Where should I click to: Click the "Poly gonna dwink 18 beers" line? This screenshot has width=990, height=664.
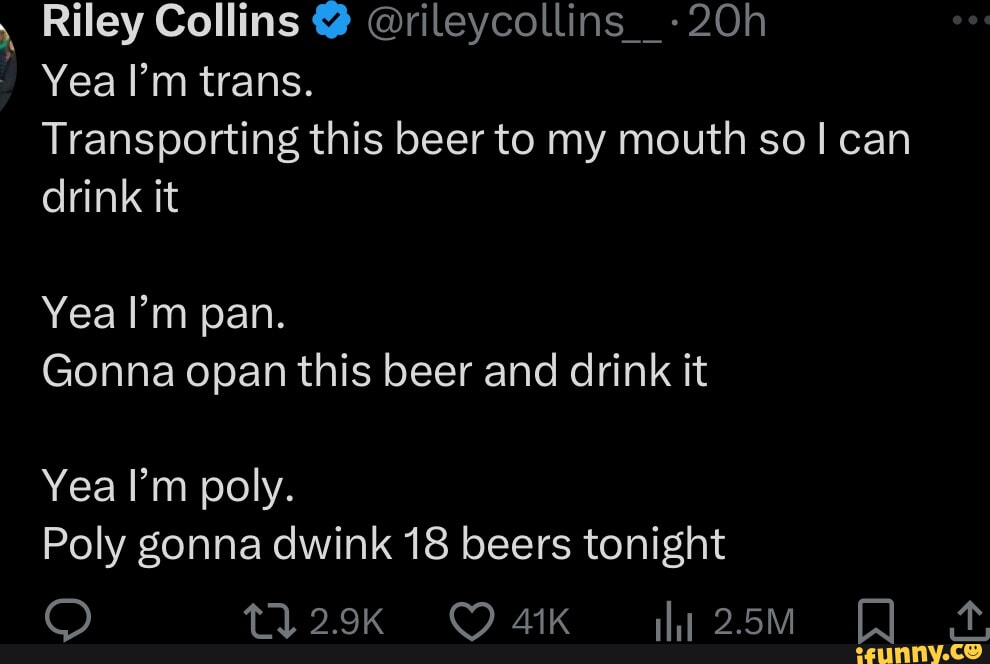click(383, 544)
